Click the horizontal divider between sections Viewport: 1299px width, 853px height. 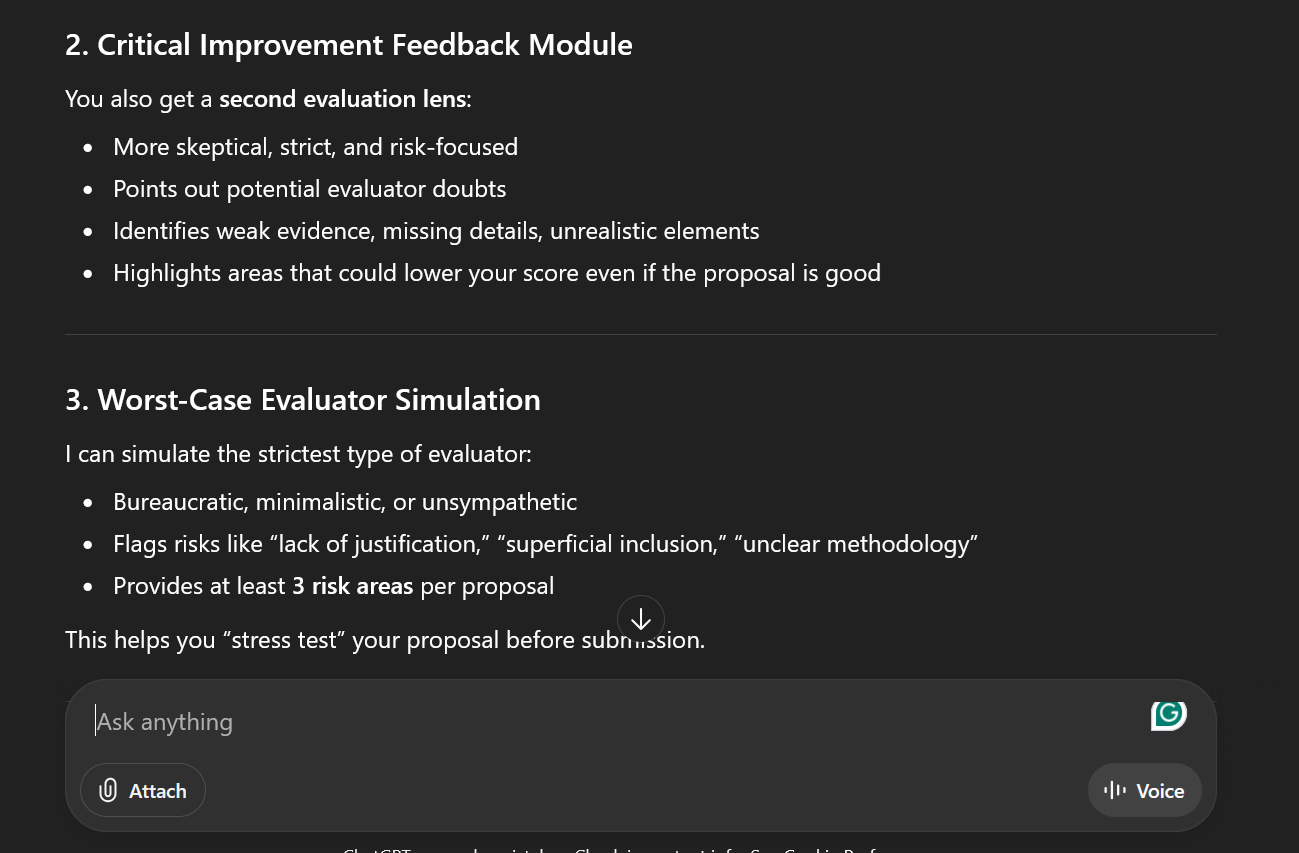point(640,334)
